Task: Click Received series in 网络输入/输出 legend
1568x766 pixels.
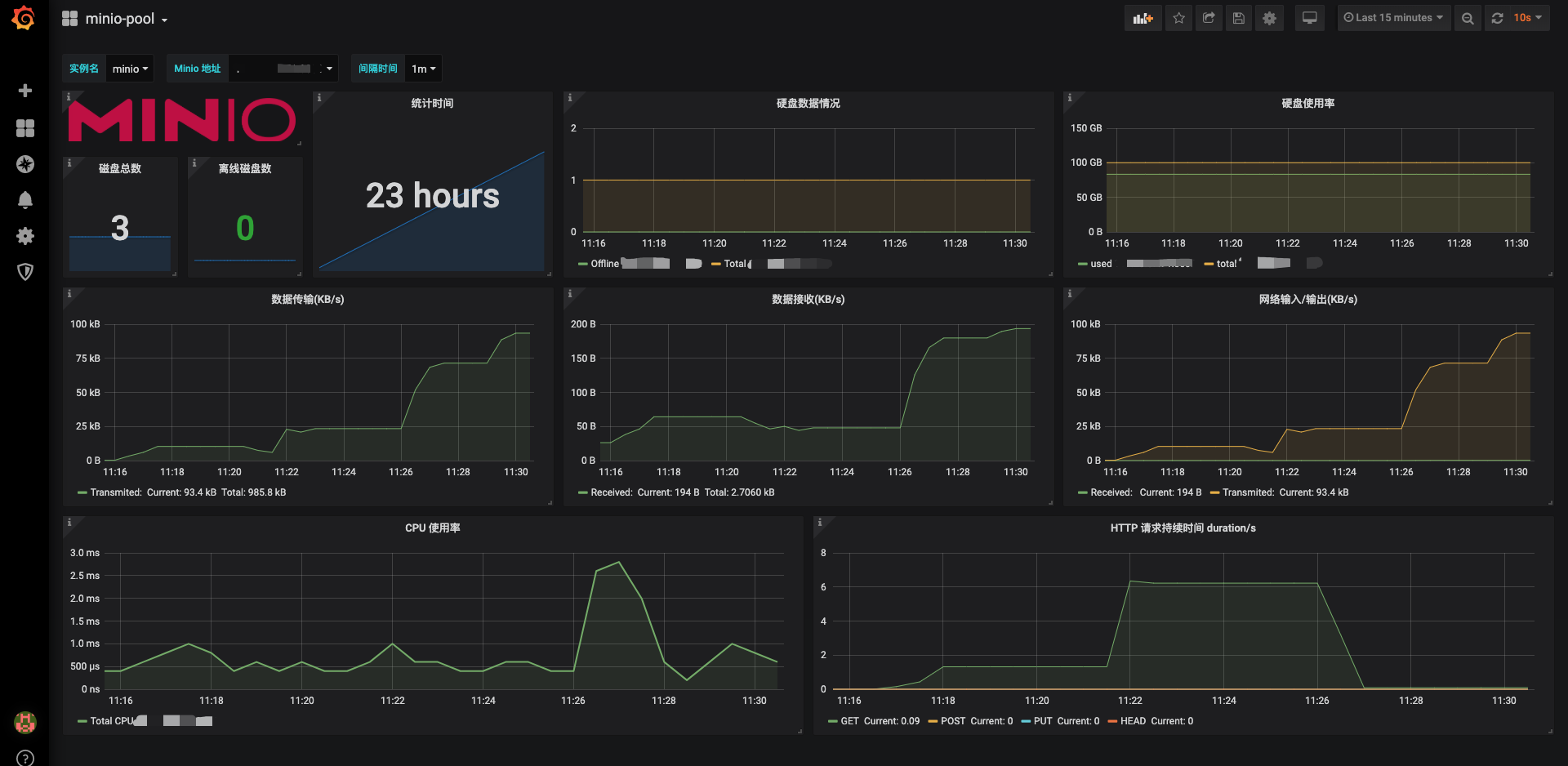Action: click(1111, 492)
